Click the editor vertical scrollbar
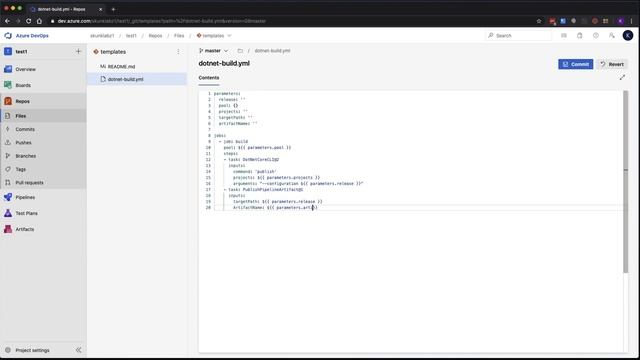640x360 pixels. tap(625, 182)
